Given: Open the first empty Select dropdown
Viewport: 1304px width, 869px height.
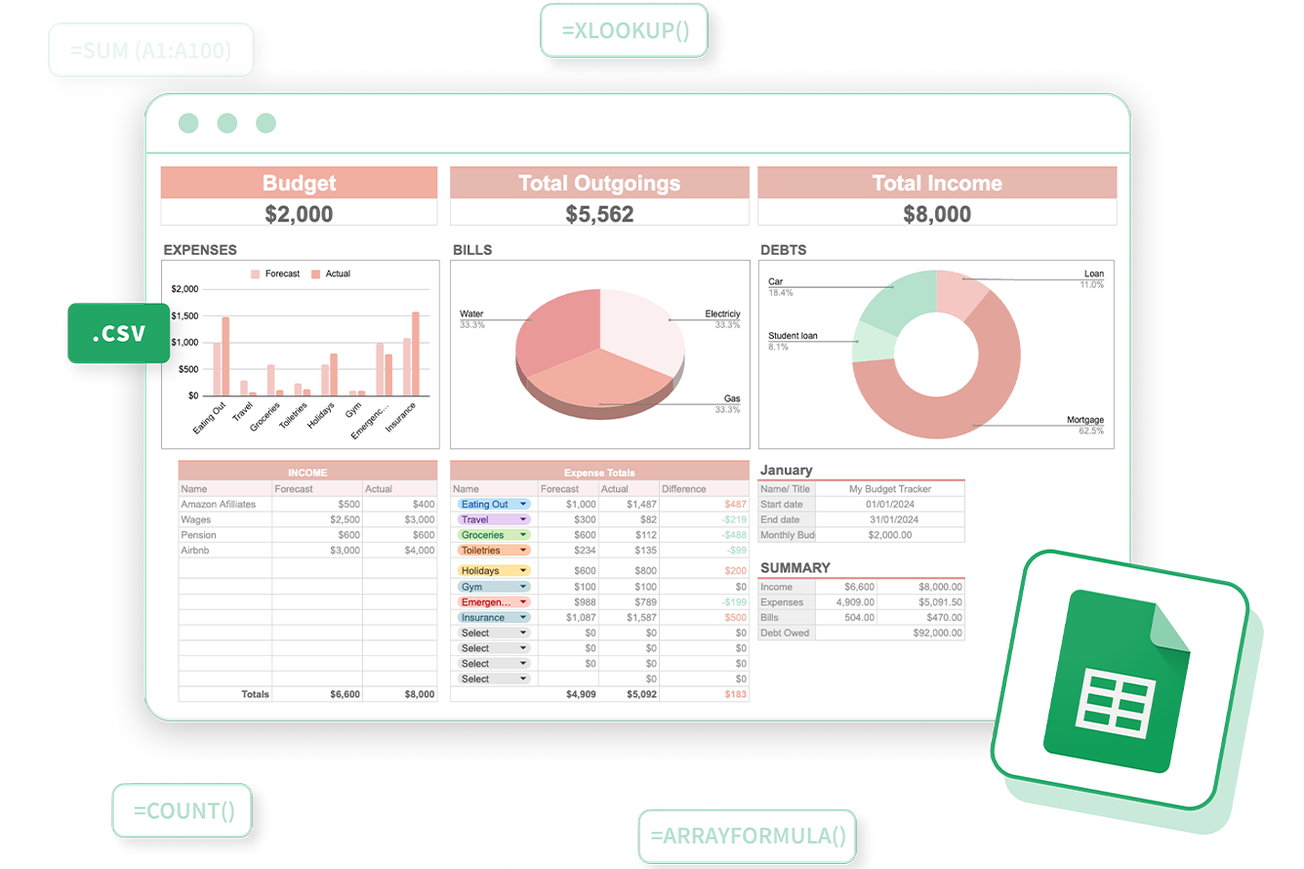Looking at the screenshot, I should coord(493,632).
